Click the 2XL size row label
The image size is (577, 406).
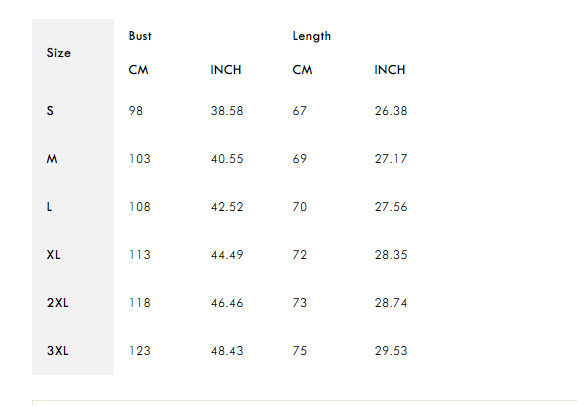coord(57,303)
